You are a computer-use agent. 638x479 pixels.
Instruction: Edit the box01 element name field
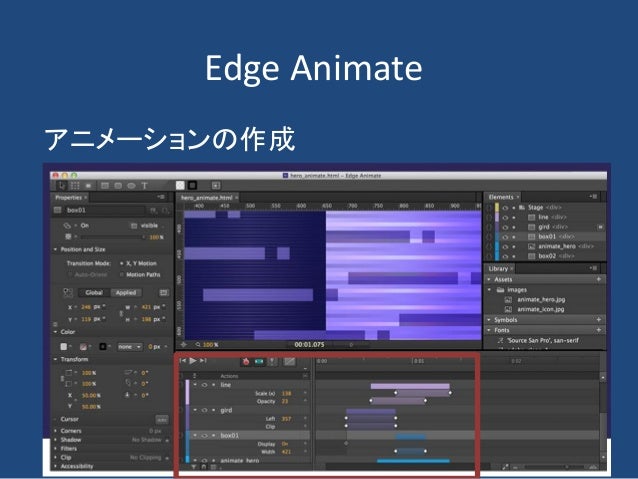105,210
